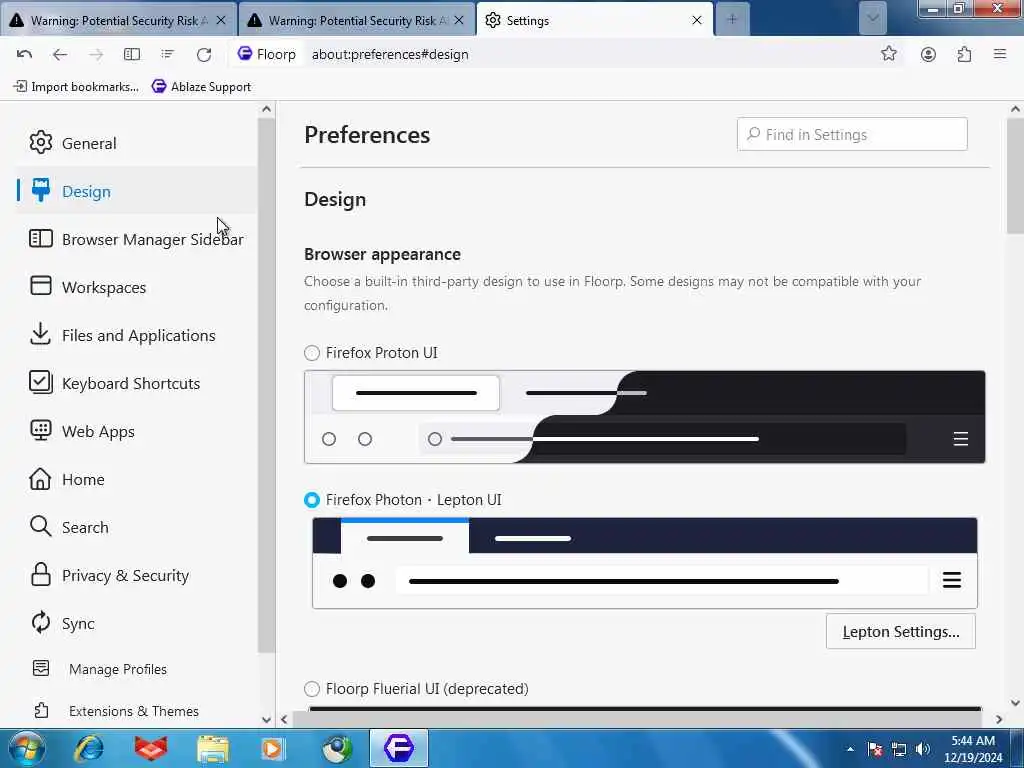Open Ablaze Support bookmark
Viewport: 1024px width, 768px height.
[201, 87]
